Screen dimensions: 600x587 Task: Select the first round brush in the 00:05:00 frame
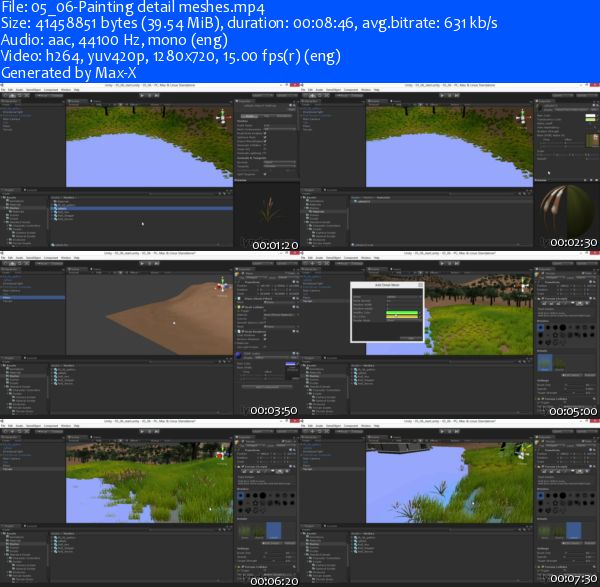(x=541, y=328)
